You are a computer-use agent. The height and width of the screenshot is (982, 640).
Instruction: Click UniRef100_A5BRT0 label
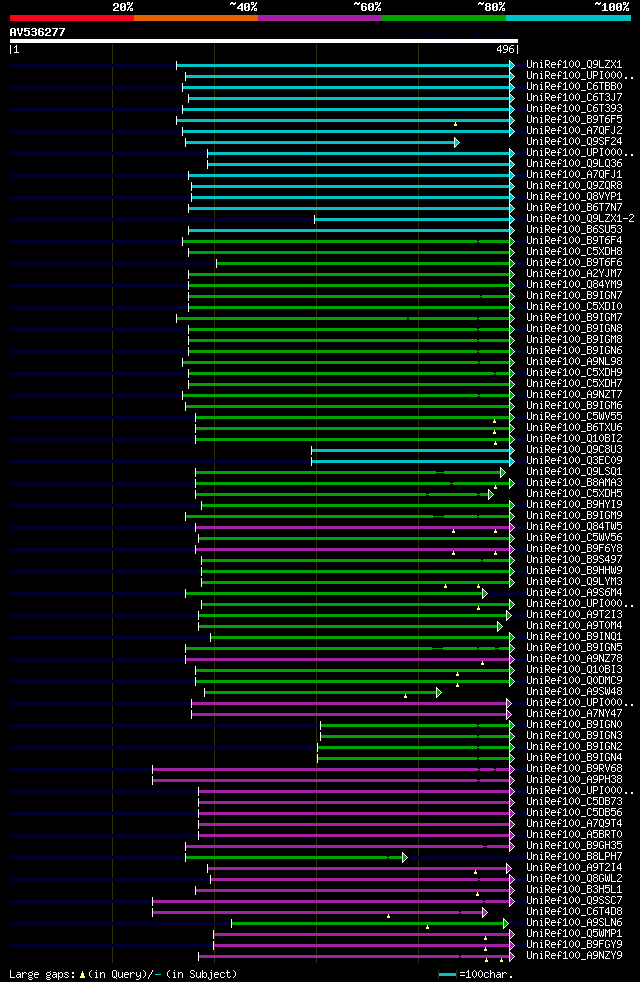point(574,834)
